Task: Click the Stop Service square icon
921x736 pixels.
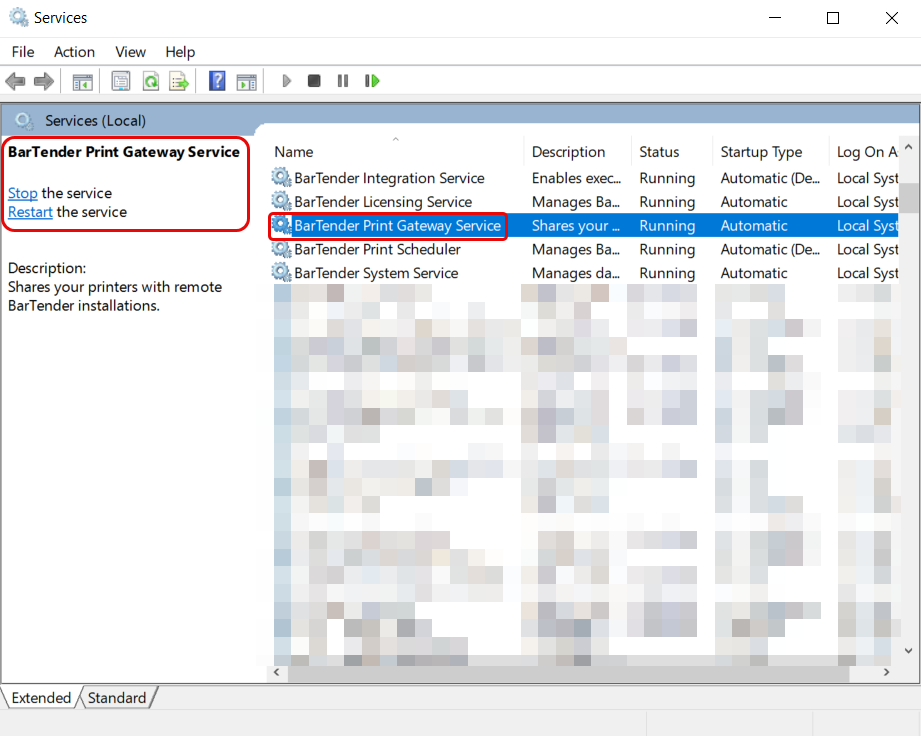Action: (314, 80)
